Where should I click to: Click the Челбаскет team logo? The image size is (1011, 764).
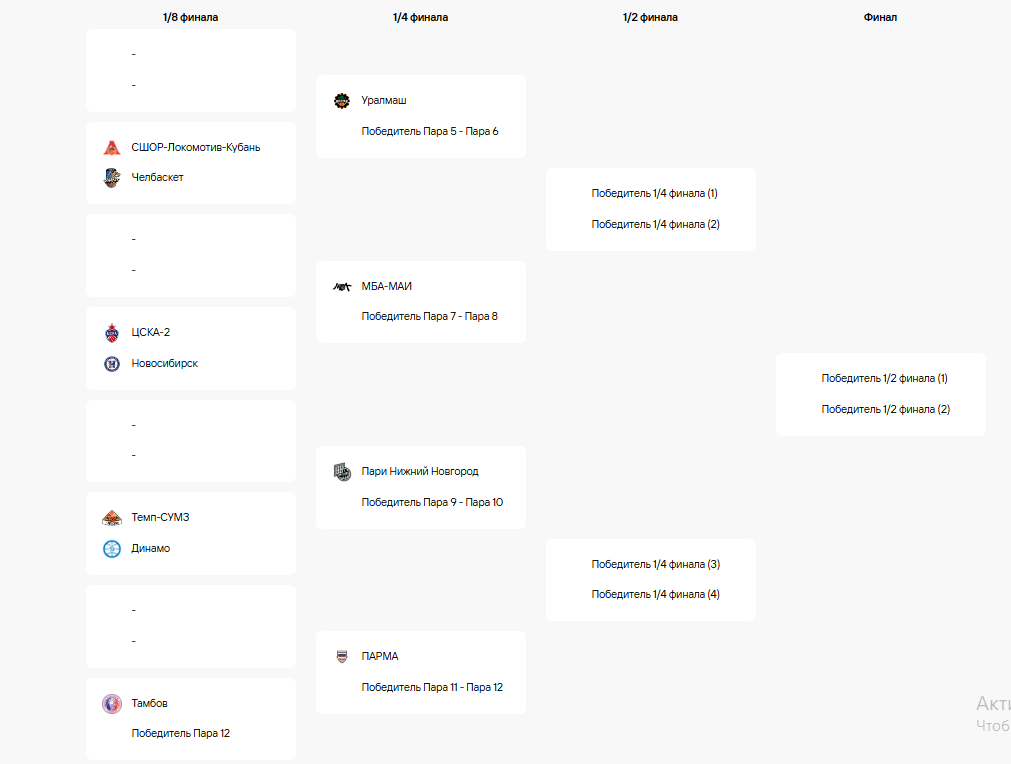pyautogui.click(x=112, y=178)
